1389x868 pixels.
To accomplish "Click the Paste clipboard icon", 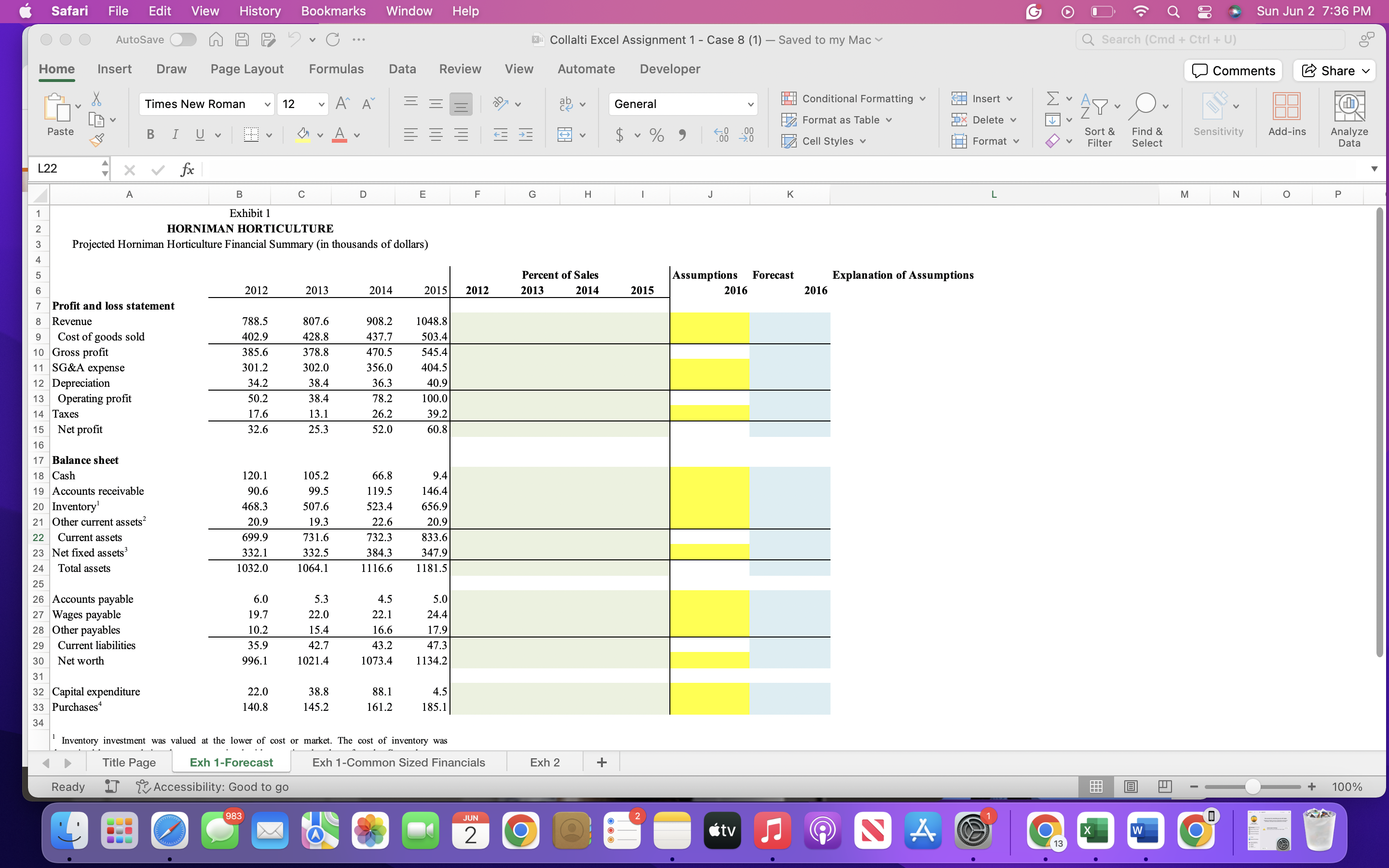I will point(57,108).
